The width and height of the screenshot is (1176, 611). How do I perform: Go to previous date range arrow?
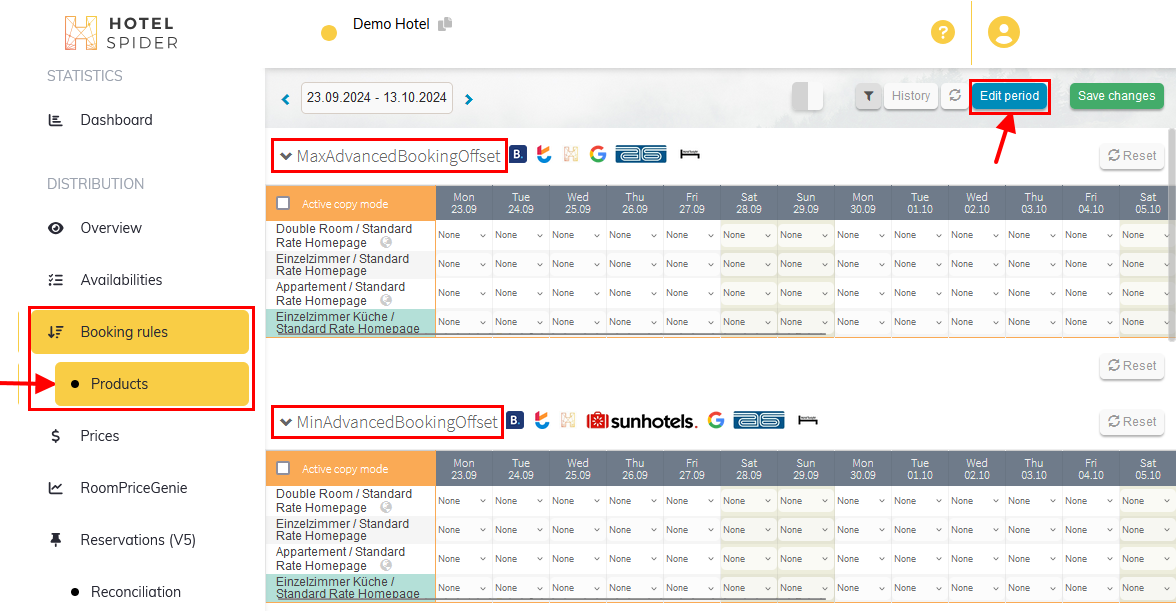(286, 99)
